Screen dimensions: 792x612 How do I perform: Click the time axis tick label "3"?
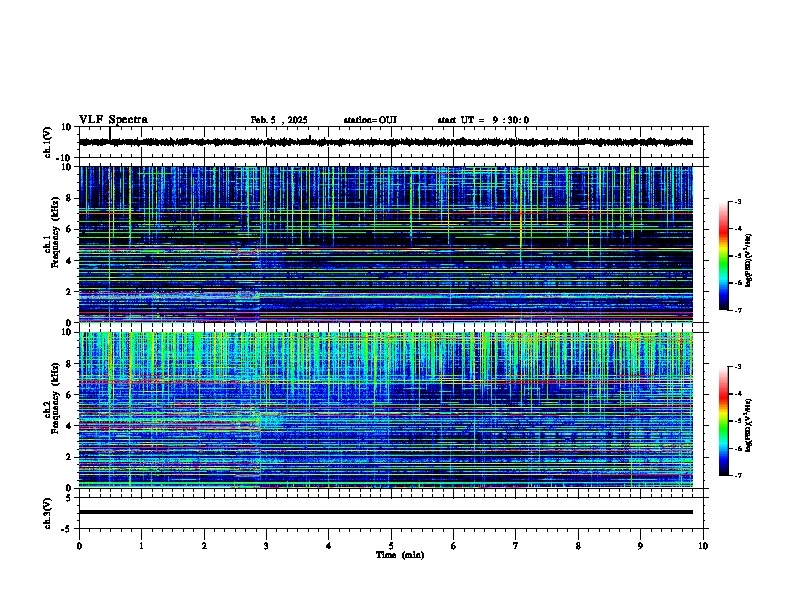tap(266, 546)
